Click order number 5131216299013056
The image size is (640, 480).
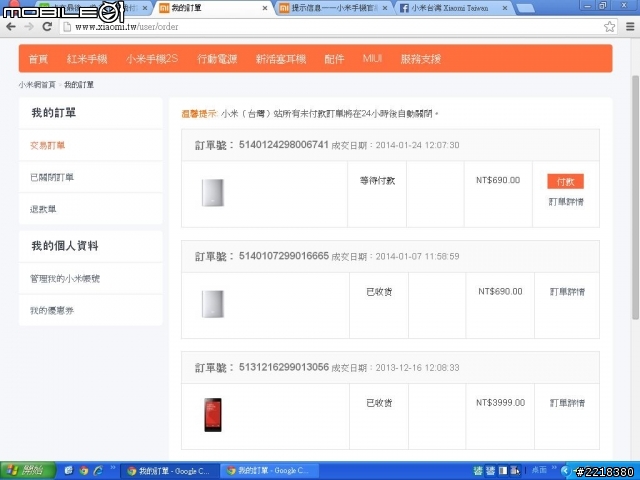coord(284,367)
